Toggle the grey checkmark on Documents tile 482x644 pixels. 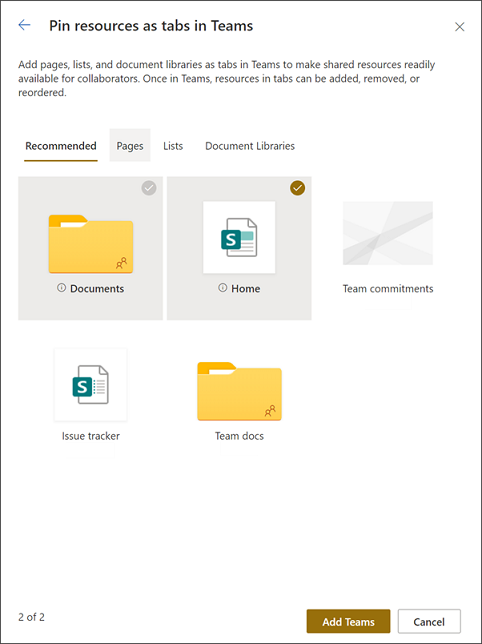pyautogui.click(x=149, y=188)
